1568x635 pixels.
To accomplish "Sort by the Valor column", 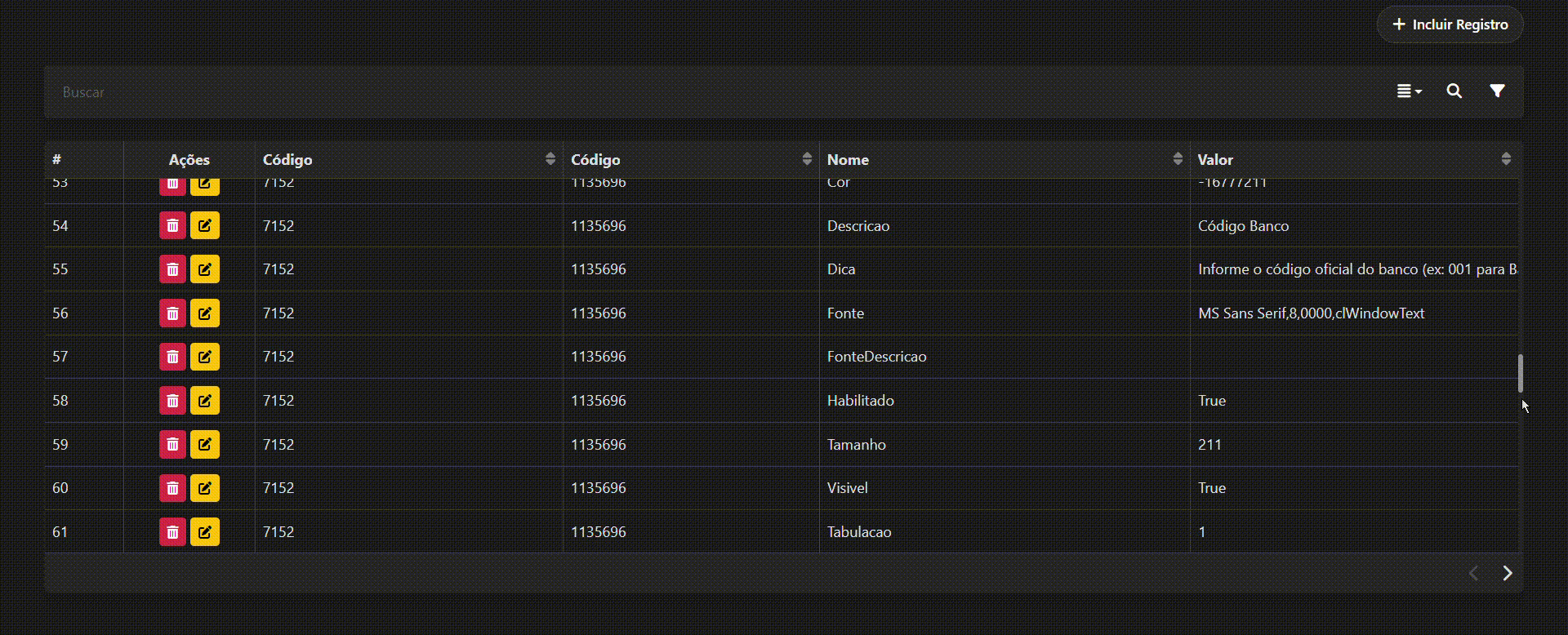I will (x=1505, y=159).
